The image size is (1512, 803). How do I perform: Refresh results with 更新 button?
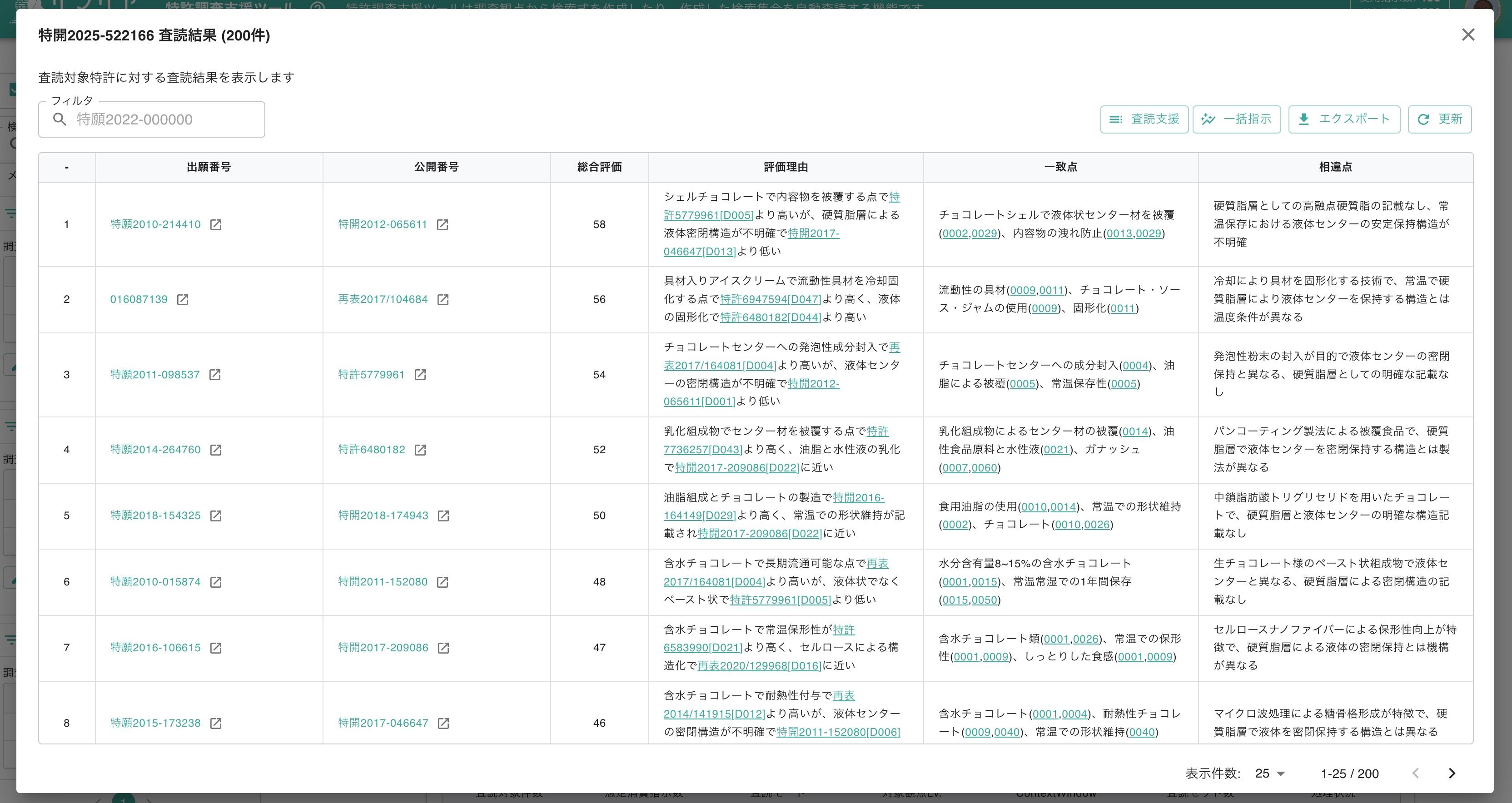1440,119
